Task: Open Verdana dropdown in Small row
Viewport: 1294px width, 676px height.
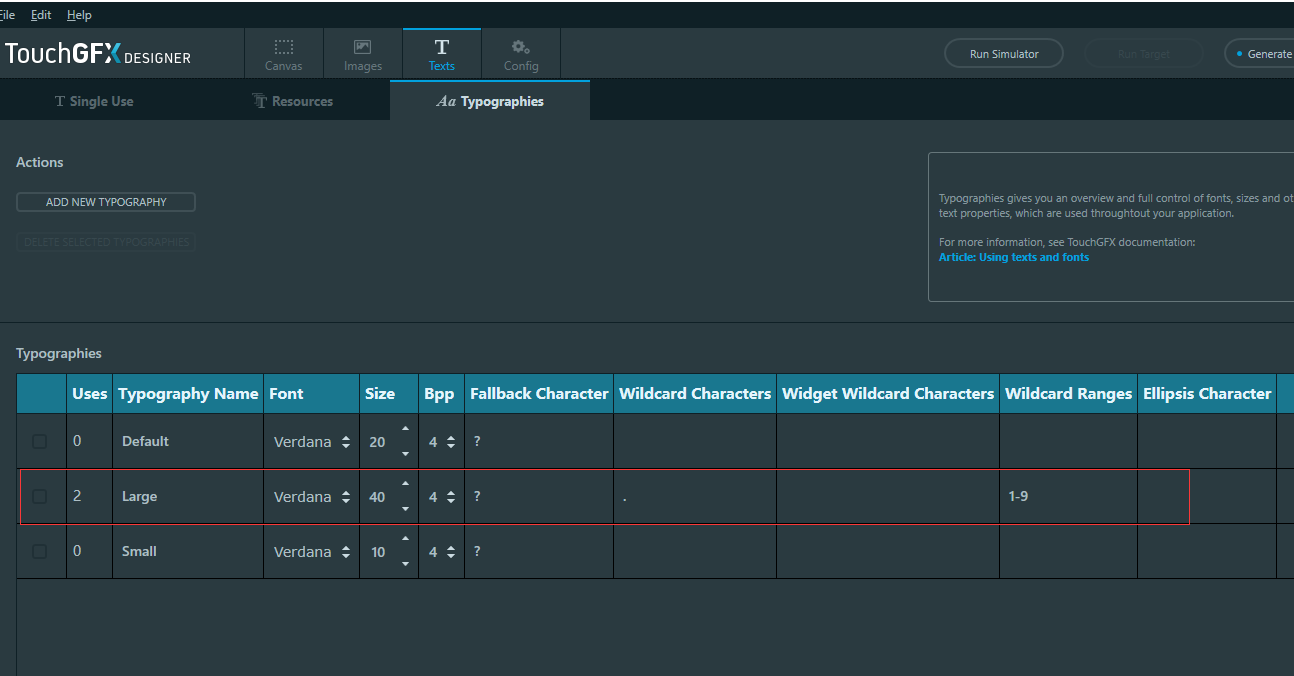Action: coord(345,551)
